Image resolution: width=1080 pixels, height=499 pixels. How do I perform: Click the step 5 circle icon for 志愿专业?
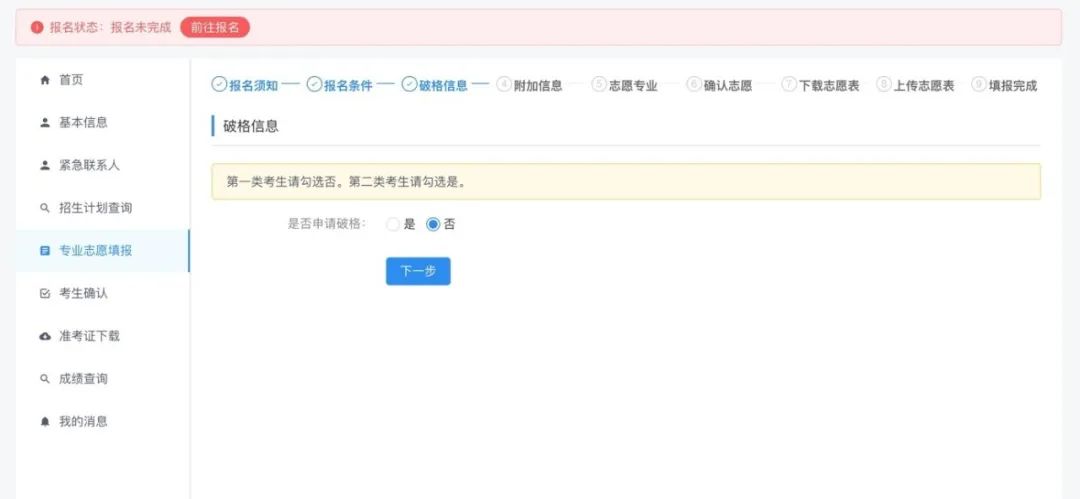tap(599, 85)
